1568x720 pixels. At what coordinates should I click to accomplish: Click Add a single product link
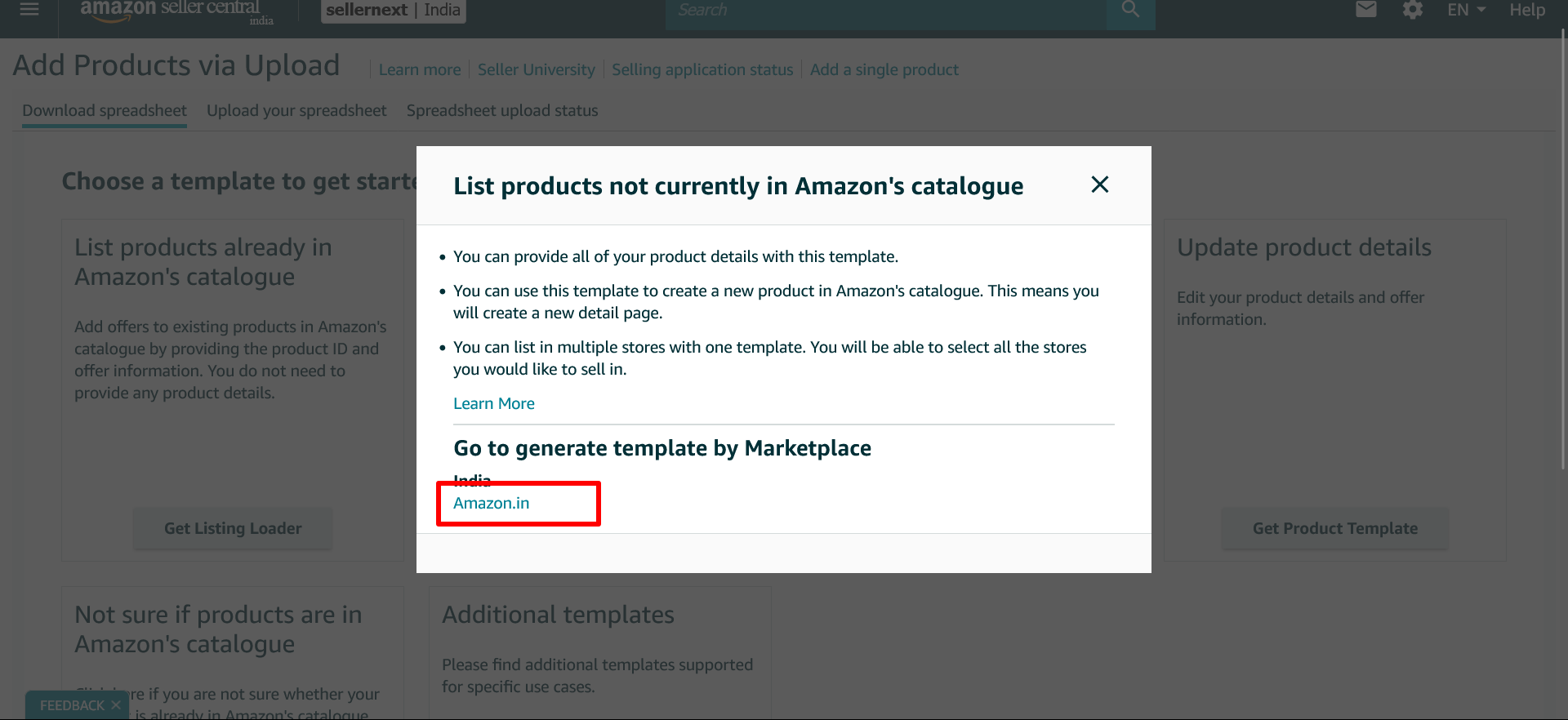pos(884,69)
